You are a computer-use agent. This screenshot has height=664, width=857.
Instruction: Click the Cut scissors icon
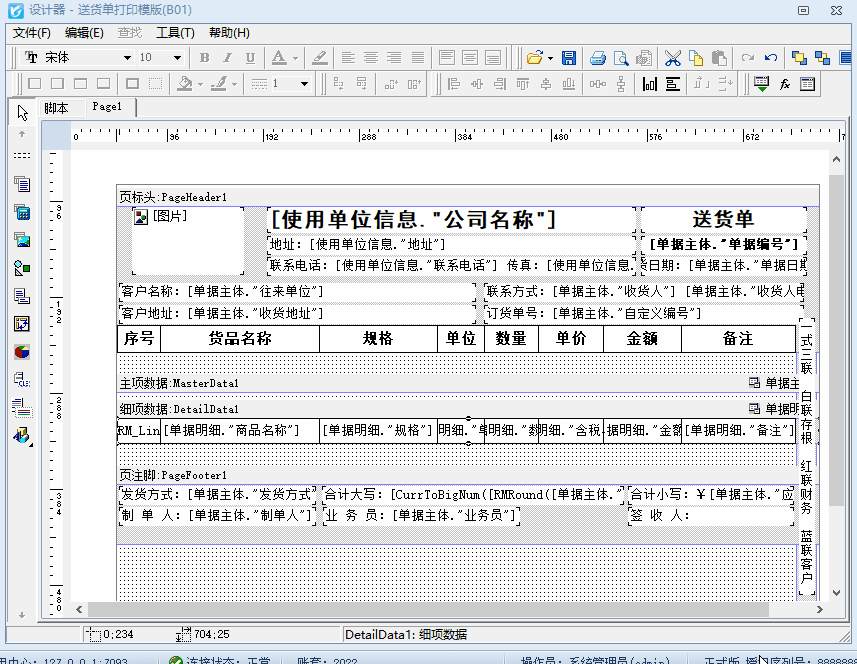point(673,58)
